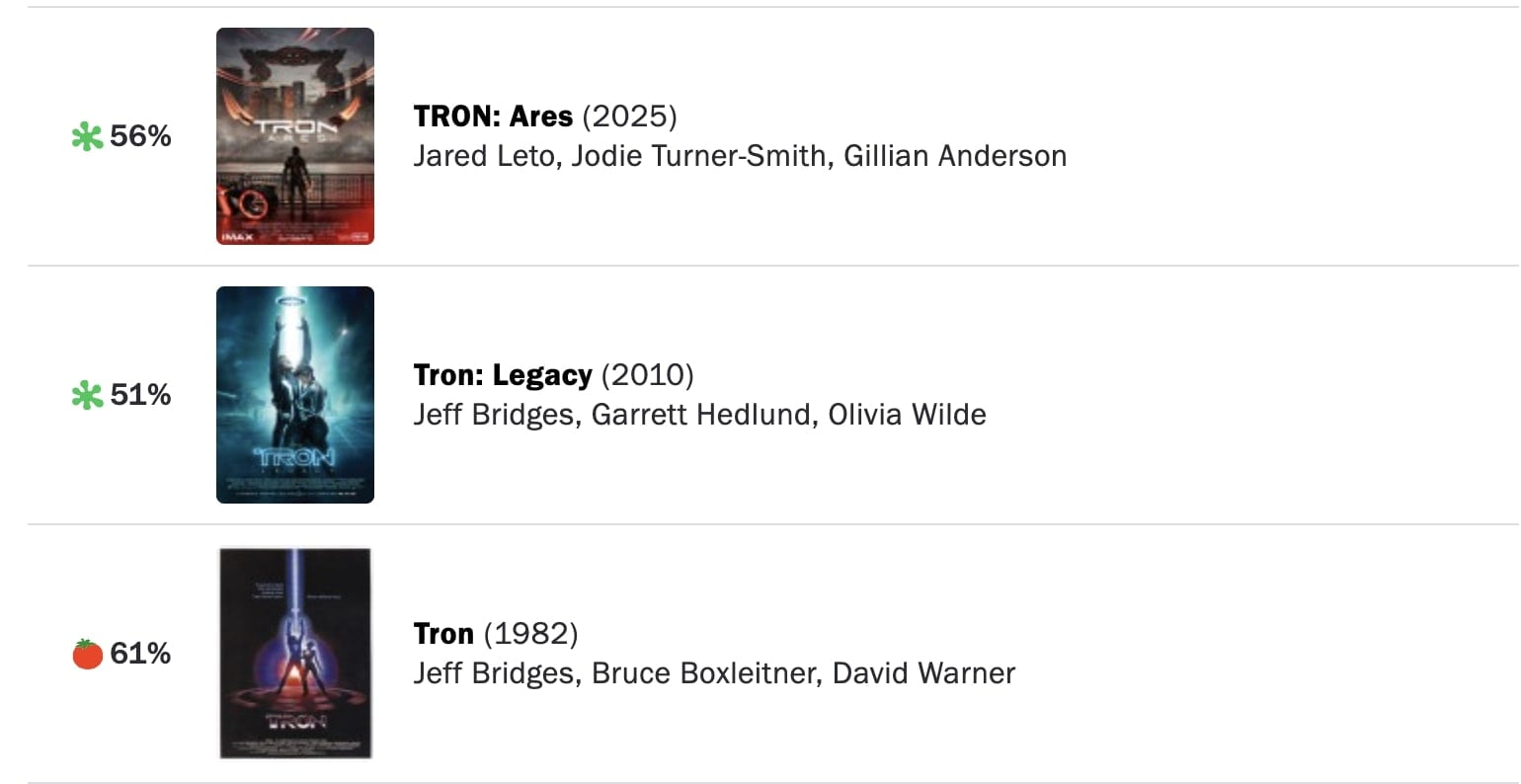
Task: Select David Warner in Tron cast
Action: [x=923, y=673]
